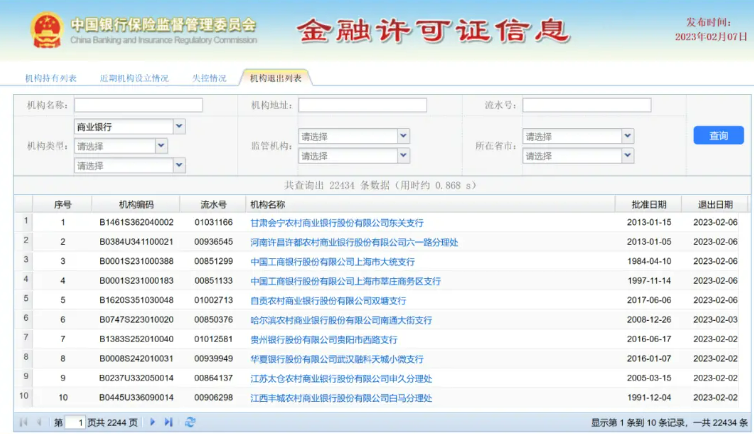Open the 商业银行 institution type dropdown
The height and width of the screenshot is (434, 754).
pos(179,126)
